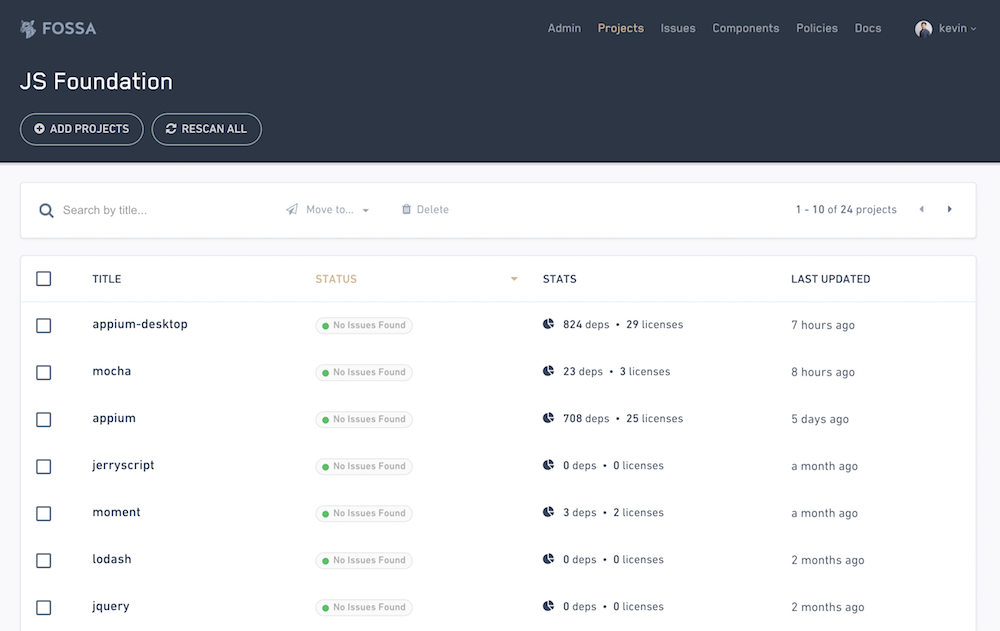Image resolution: width=1000 pixels, height=631 pixels.
Task: Open the Admin nav item
Action: click(x=564, y=28)
